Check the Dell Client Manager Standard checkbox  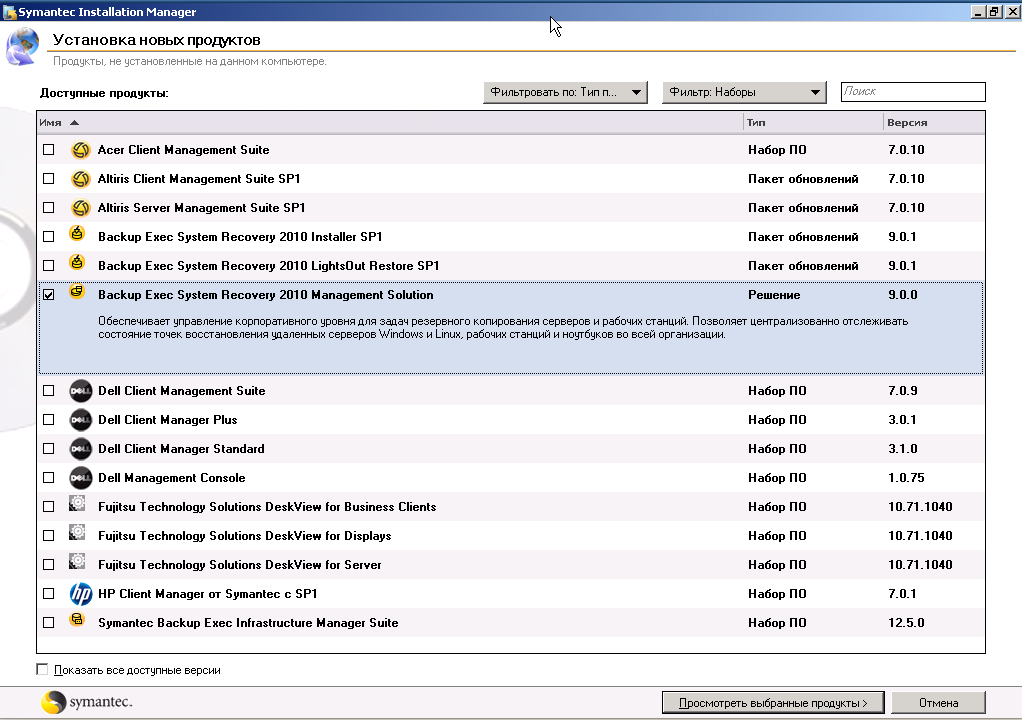tap(49, 449)
